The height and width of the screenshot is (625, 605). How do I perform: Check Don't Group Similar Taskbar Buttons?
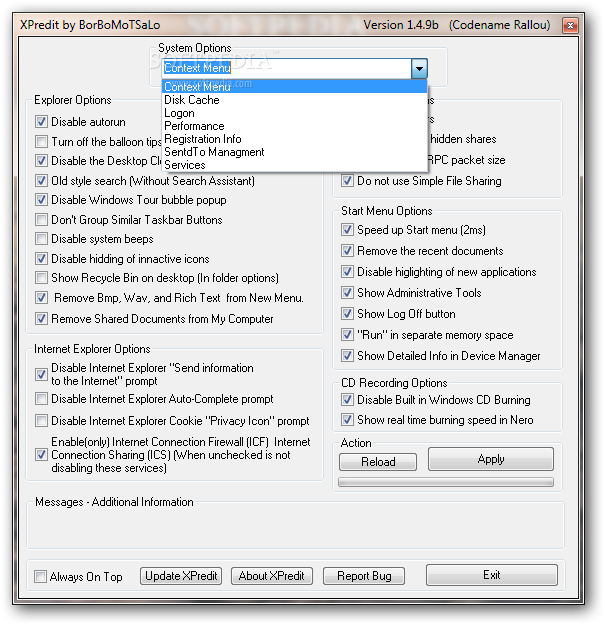[41, 220]
